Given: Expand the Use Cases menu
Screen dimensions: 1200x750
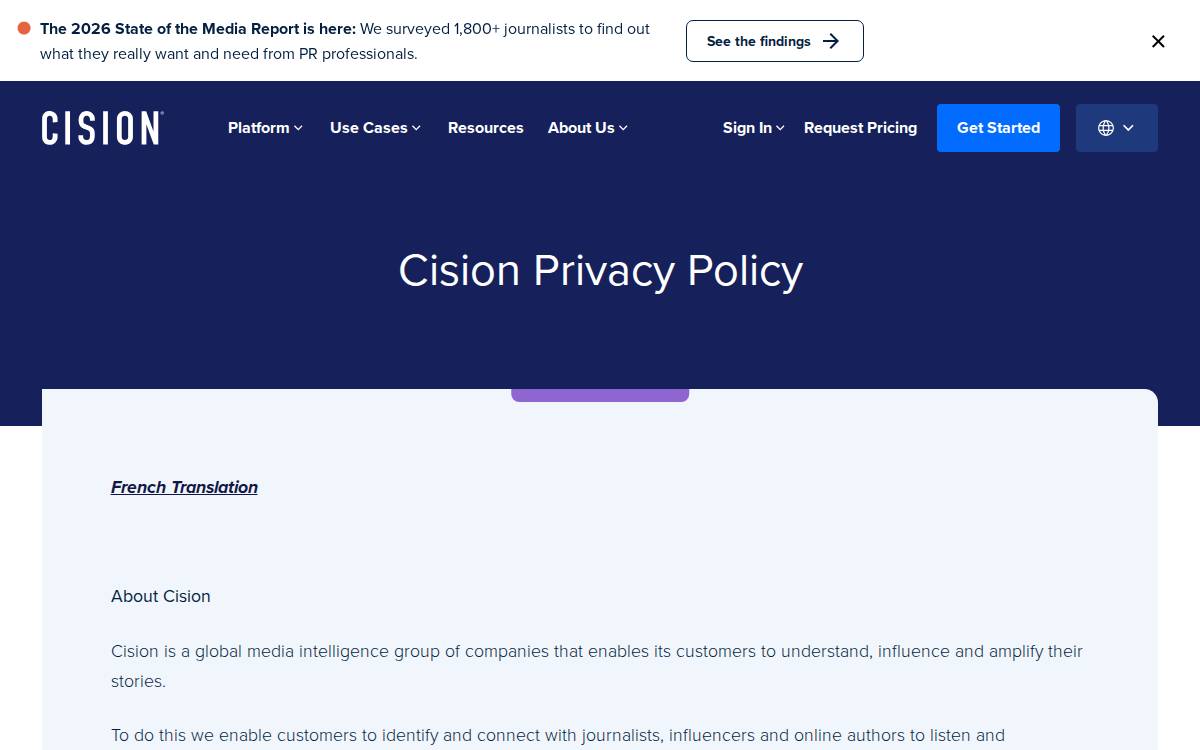Looking at the screenshot, I should click(375, 128).
